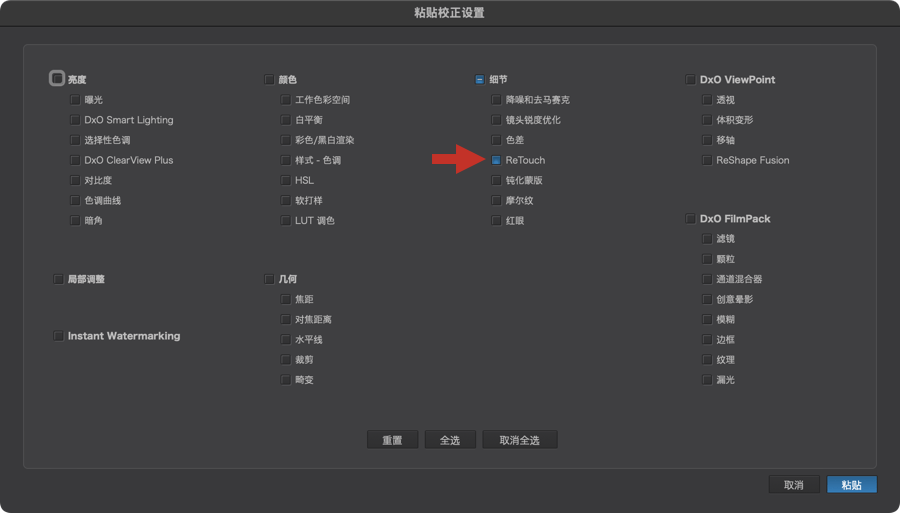Toggle the 红眼 checkbox
The image size is (900, 513).
[496, 220]
